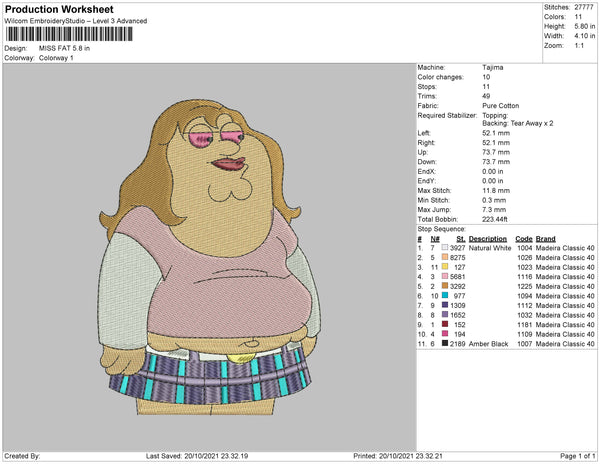Click the Machine value 'Tajima'
This screenshot has height=464, width=600.
pyautogui.click(x=492, y=67)
